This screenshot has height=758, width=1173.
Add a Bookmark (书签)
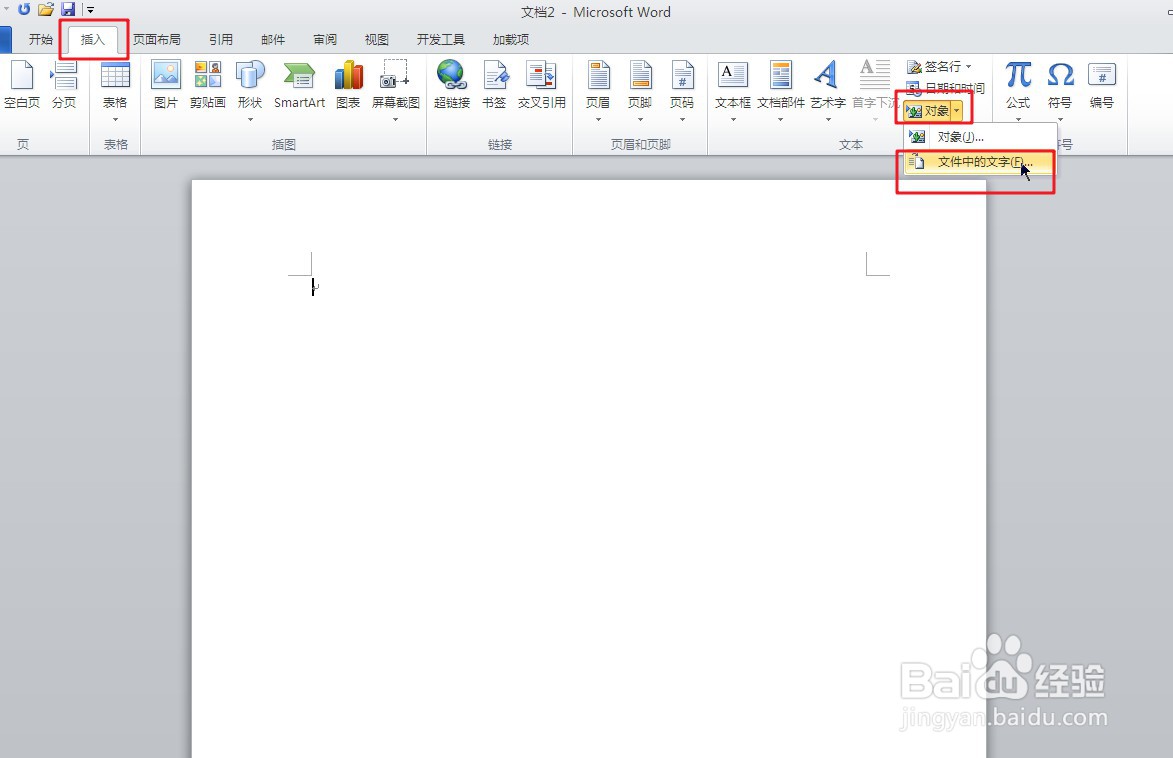coord(494,85)
